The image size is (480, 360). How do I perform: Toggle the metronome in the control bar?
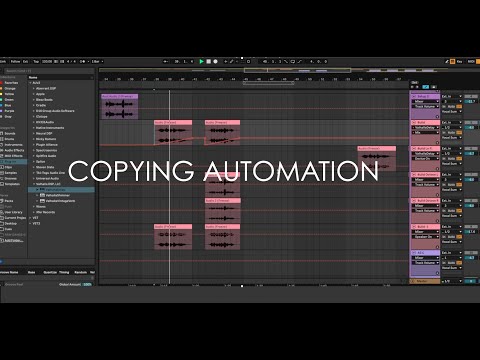83,61
